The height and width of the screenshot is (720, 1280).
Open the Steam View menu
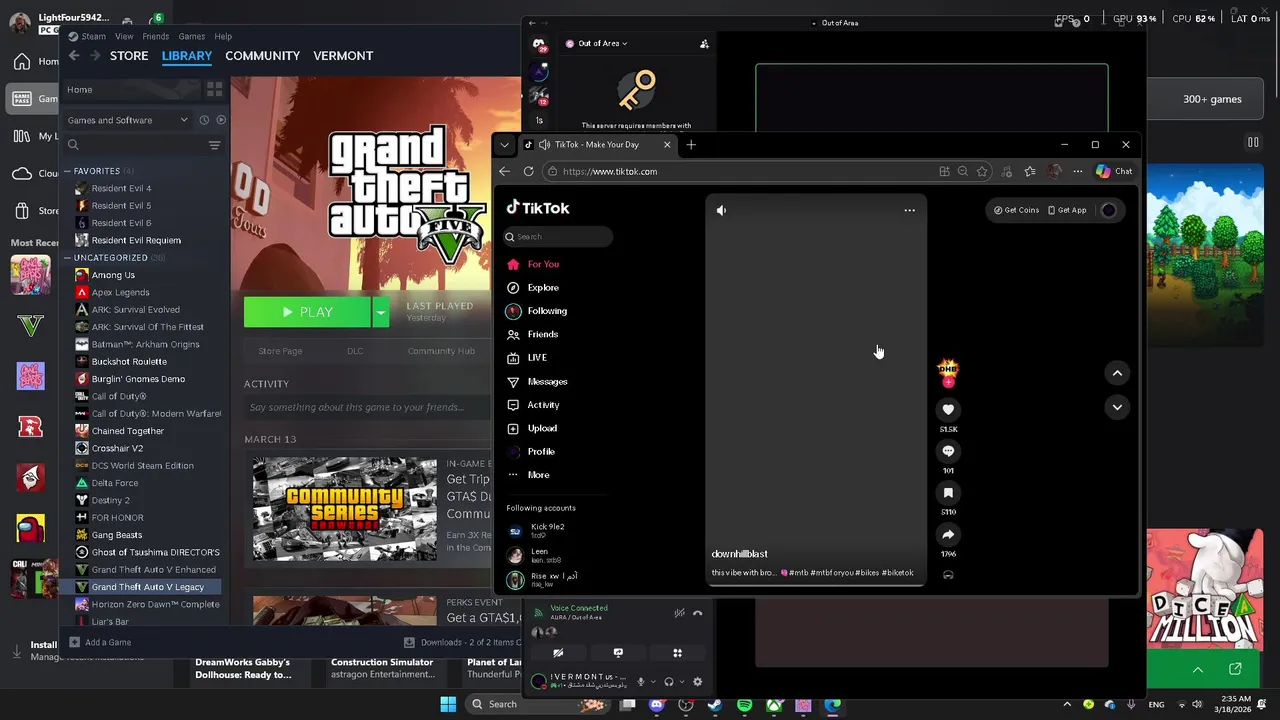tap(124, 36)
